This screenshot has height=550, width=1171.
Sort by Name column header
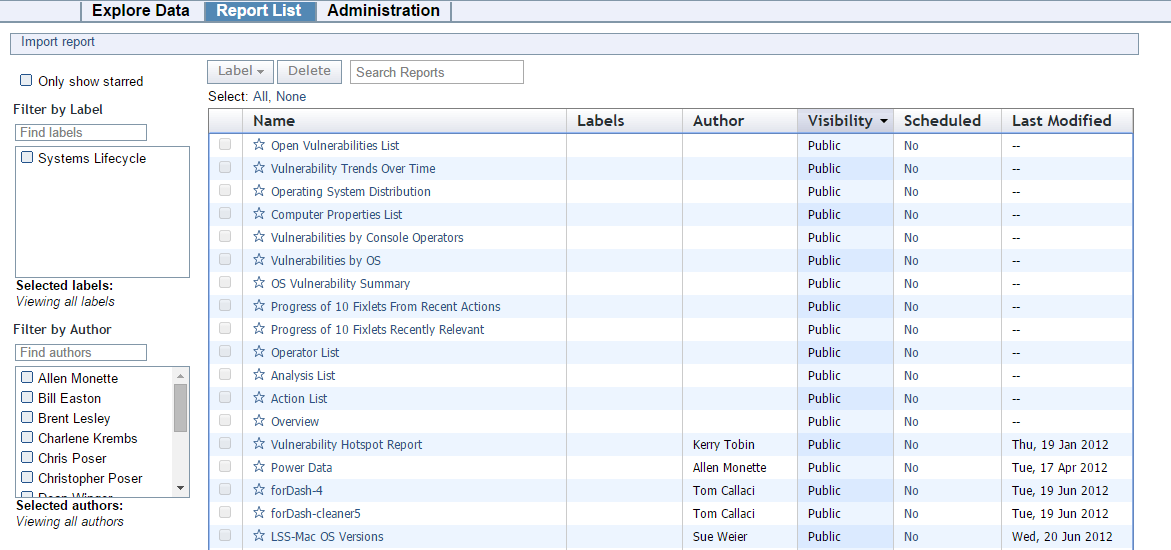point(404,120)
